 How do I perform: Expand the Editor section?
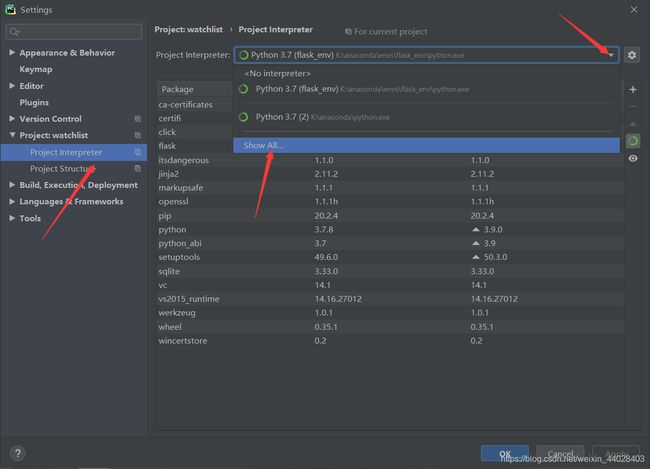pos(12,85)
